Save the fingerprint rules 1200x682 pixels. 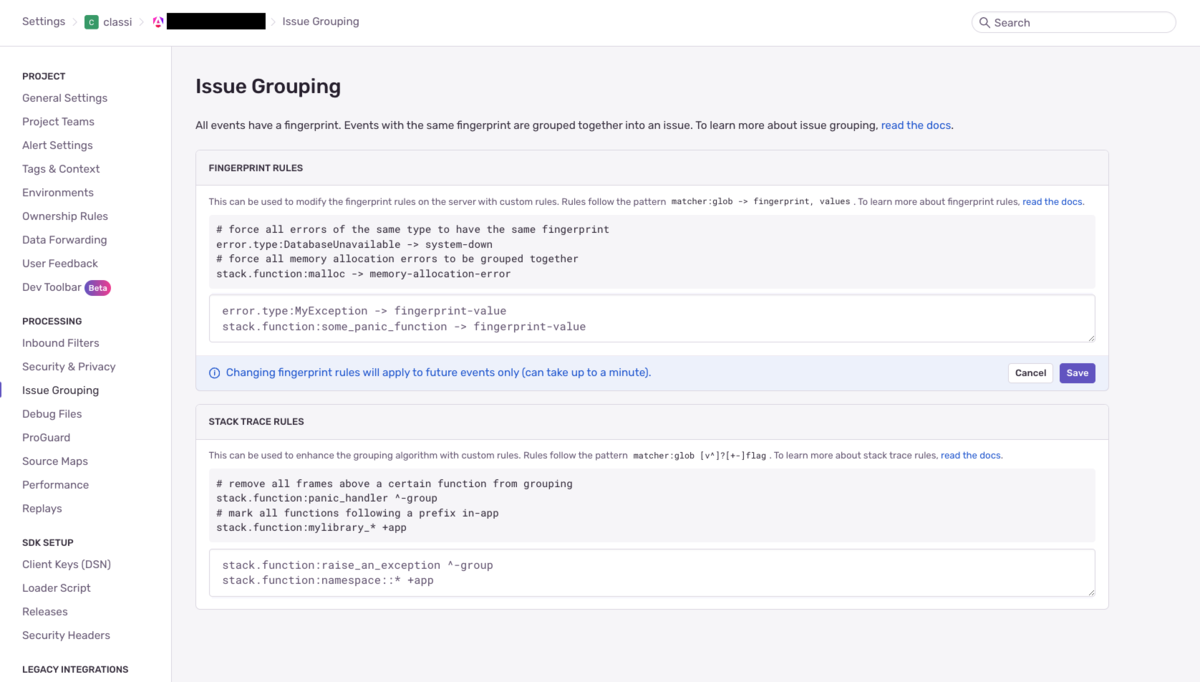(x=1077, y=373)
